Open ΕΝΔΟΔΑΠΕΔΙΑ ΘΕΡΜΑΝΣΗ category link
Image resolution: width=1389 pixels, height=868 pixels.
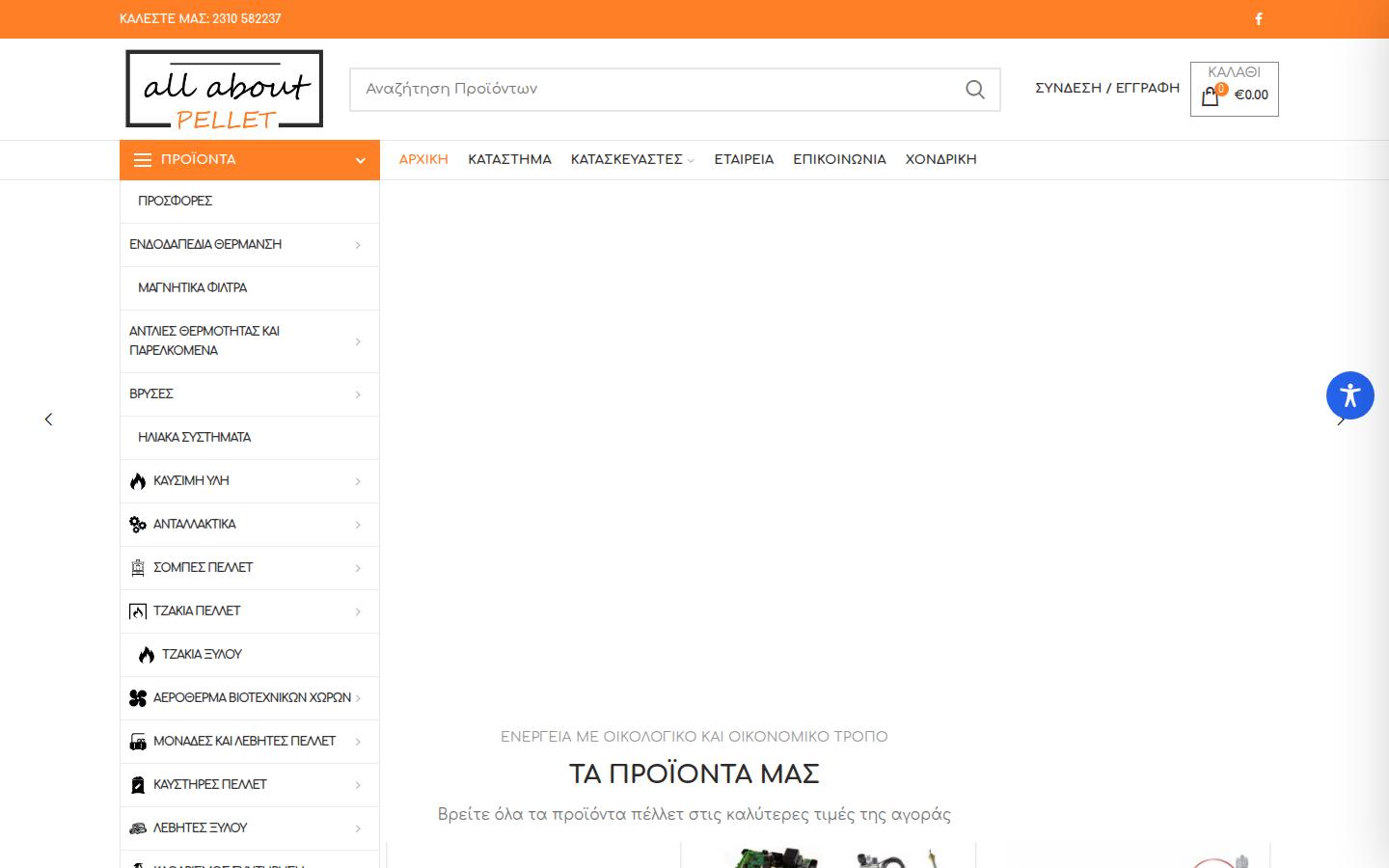[205, 244]
